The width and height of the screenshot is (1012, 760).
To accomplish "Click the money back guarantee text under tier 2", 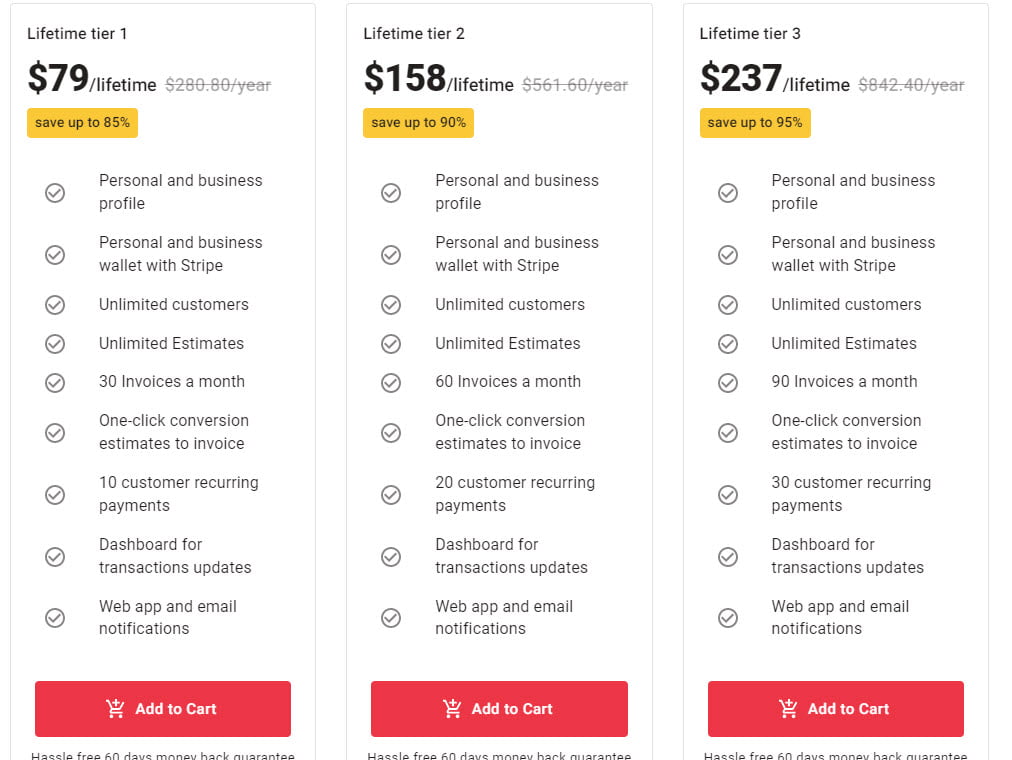I will coord(499,756).
